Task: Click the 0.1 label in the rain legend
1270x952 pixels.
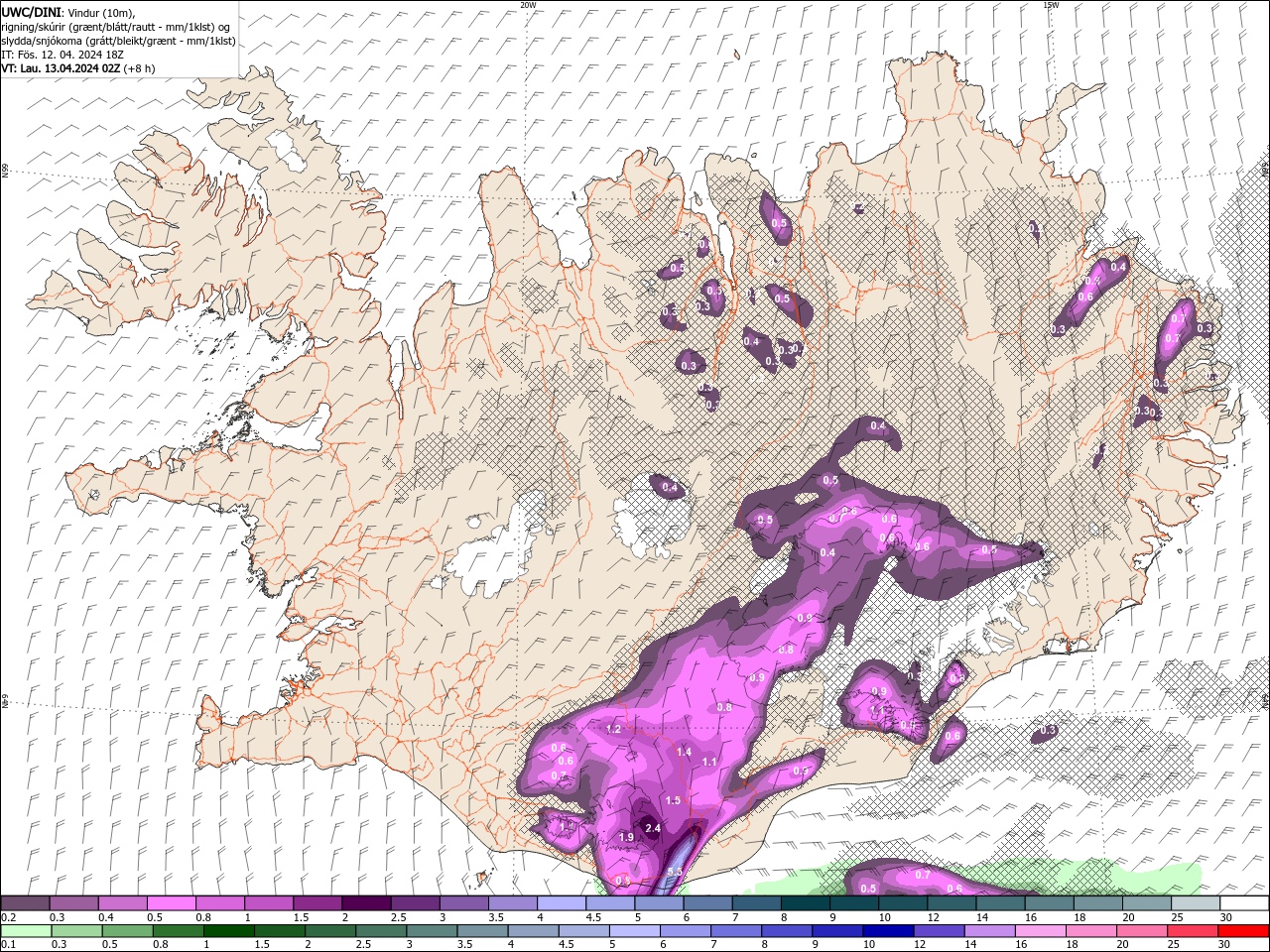Action: (8, 945)
